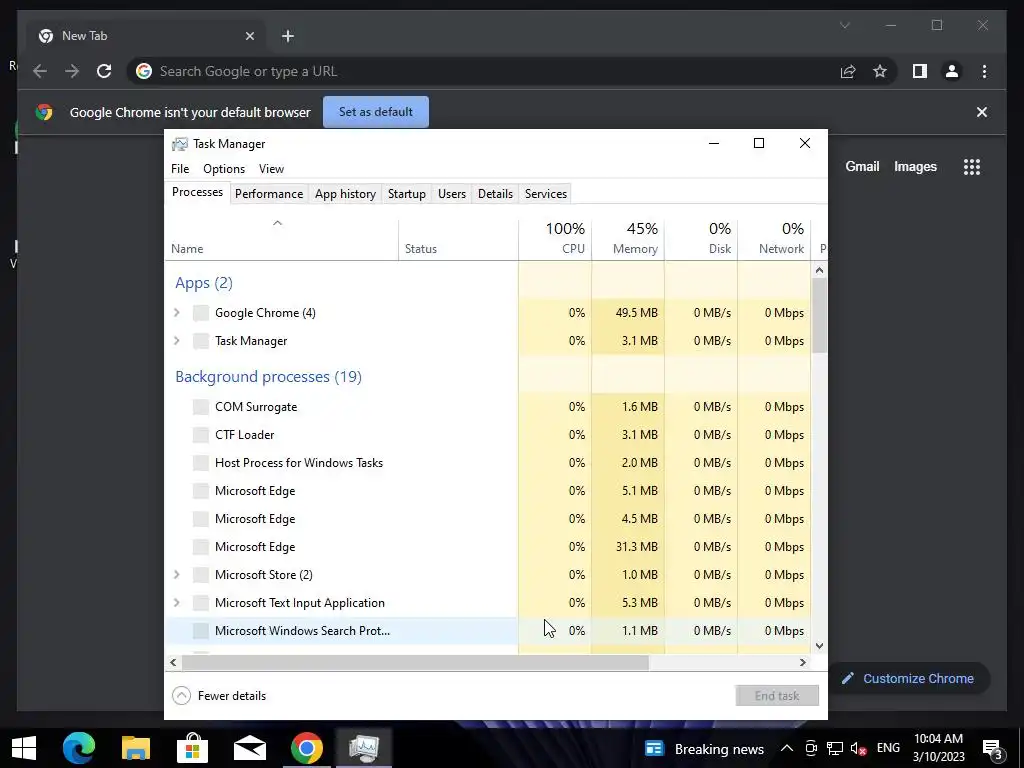Open Microsoft Edge from the taskbar
Screen dimensions: 1024x768
79,748
